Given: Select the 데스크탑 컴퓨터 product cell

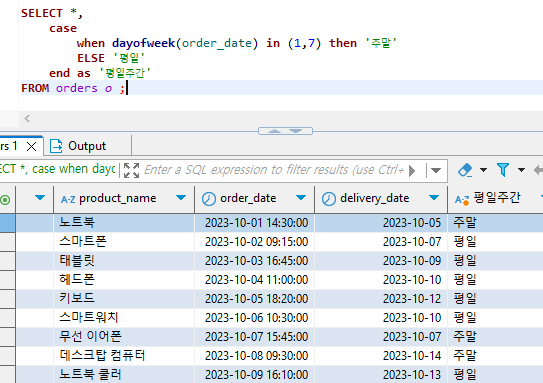Looking at the screenshot, I should (124, 356).
